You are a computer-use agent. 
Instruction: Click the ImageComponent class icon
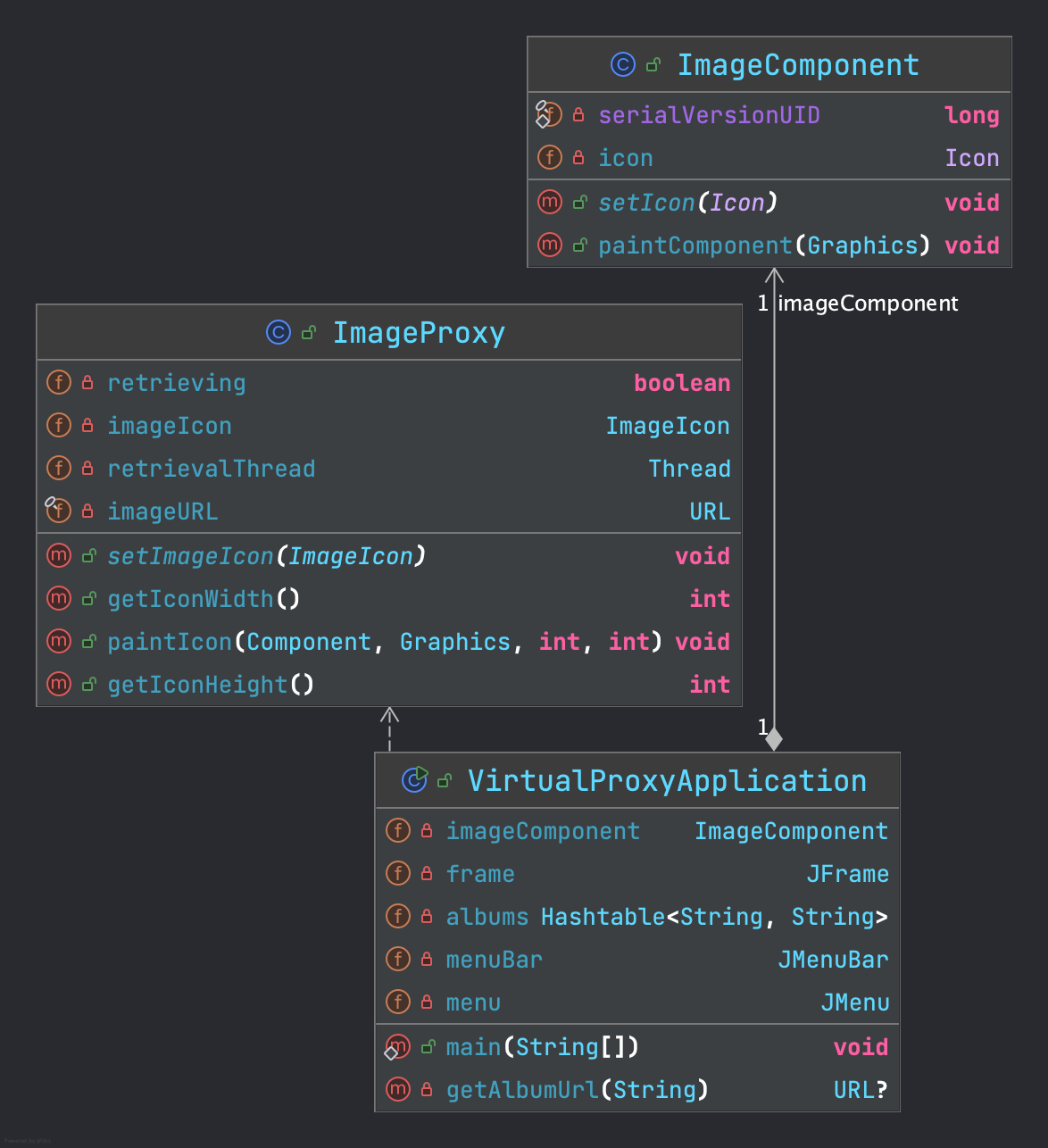point(622,63)
